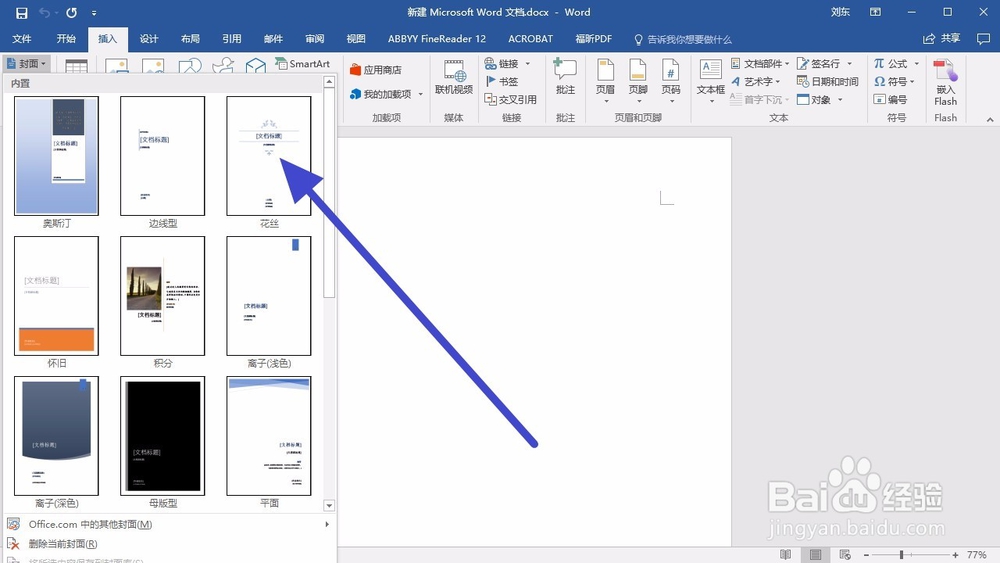1000x563 pixels.
Task: Open Office.com 中的其他封面 submenu
Action: [169, 524]
